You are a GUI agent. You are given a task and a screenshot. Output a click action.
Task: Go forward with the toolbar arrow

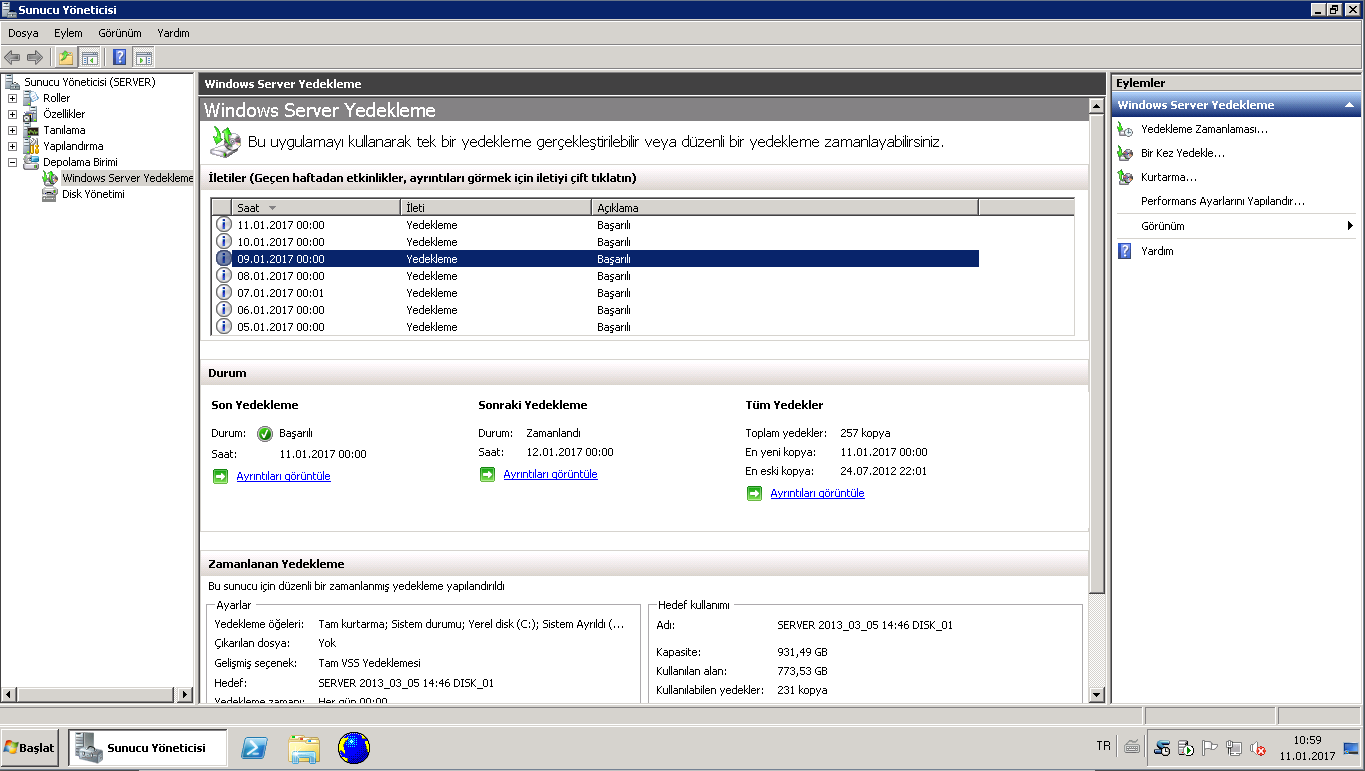(35, 57)
